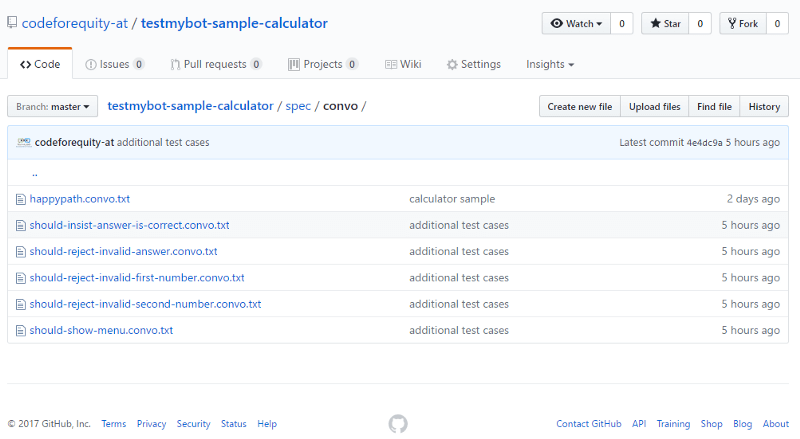800x439 pixels.
Task: Click the forks count next to Fork
Action: tap(777, 23)
